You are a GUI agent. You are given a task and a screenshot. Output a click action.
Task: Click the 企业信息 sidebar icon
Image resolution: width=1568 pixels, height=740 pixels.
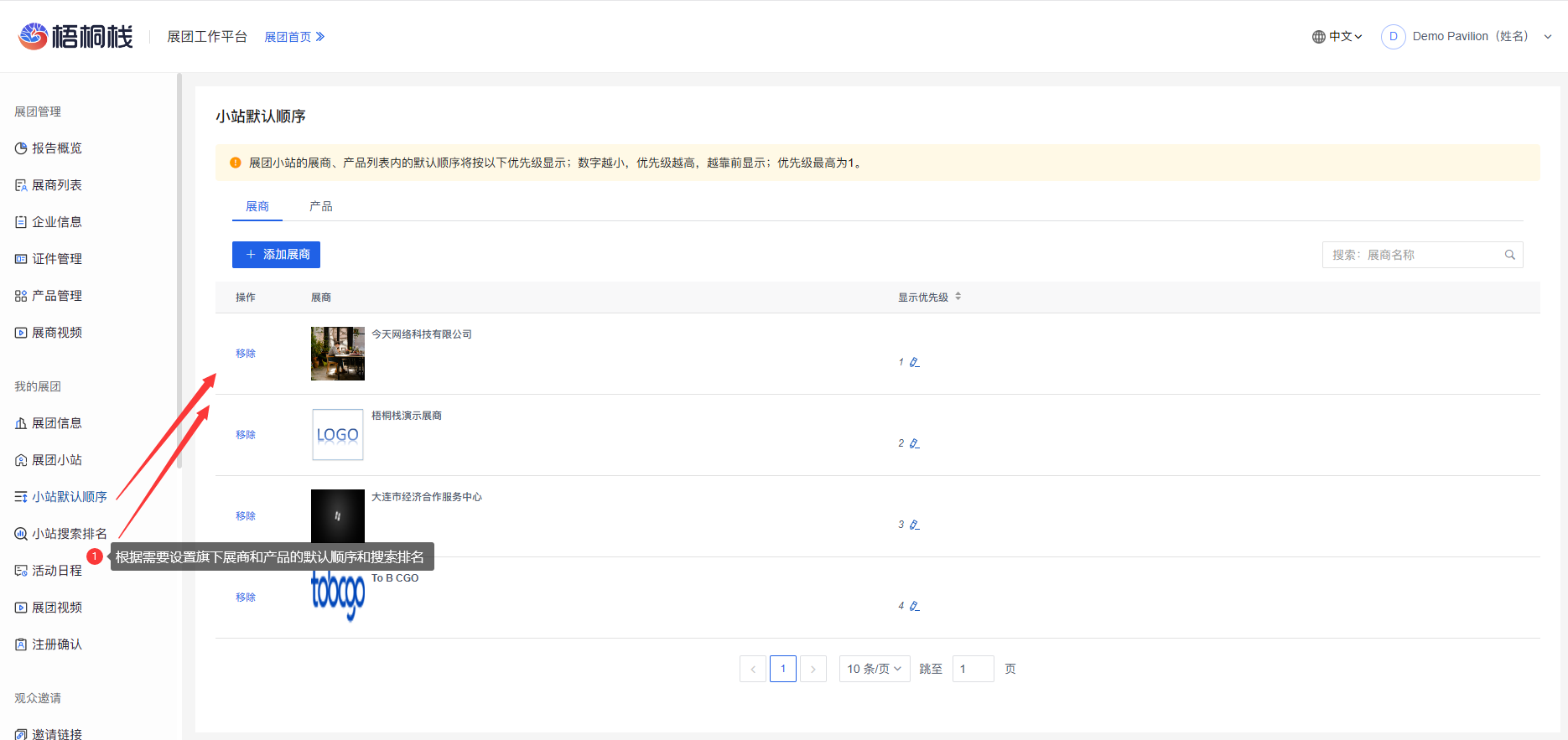click(x=21, y=222)
